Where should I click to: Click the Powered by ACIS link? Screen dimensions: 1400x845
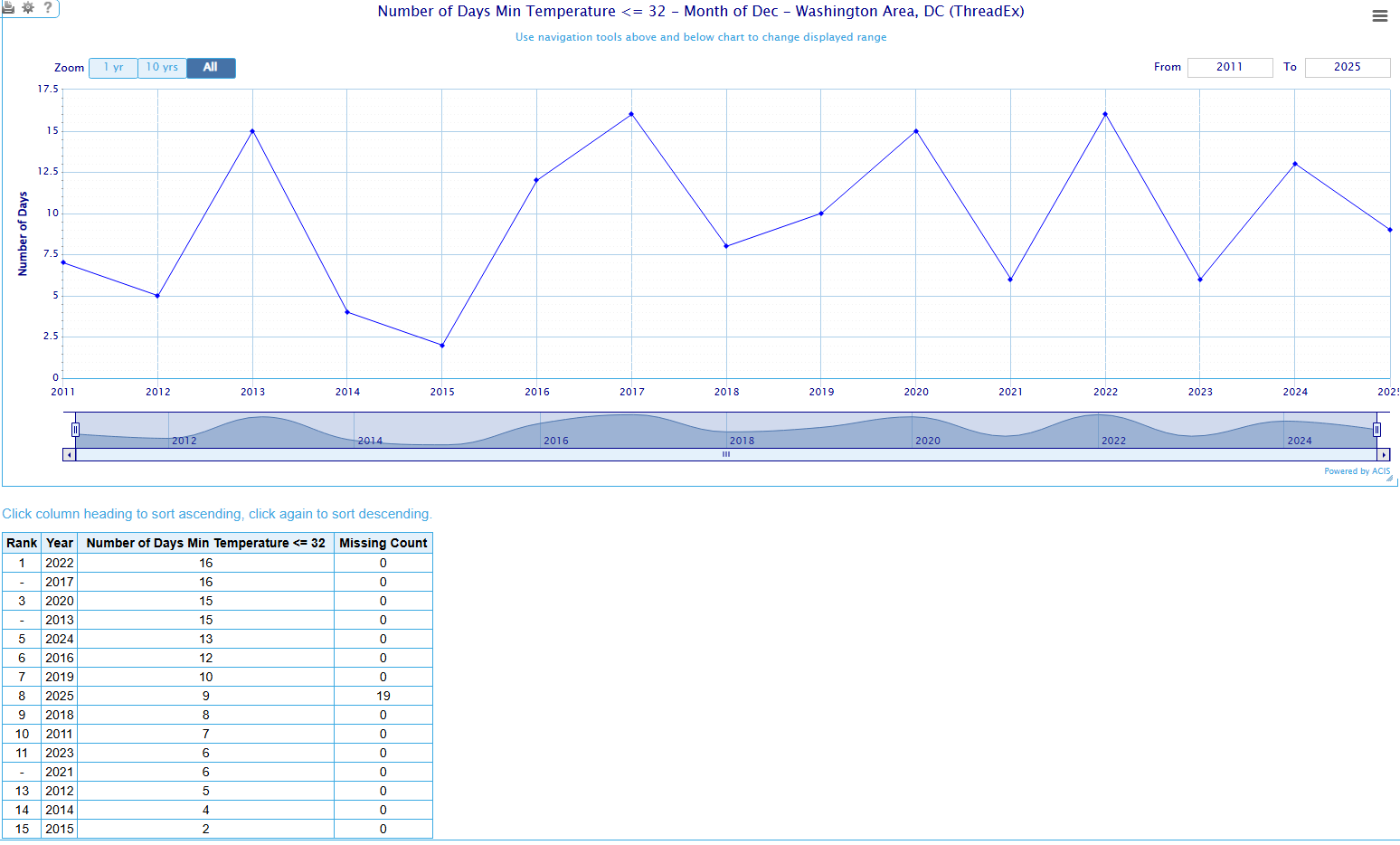coord(1356,471)
